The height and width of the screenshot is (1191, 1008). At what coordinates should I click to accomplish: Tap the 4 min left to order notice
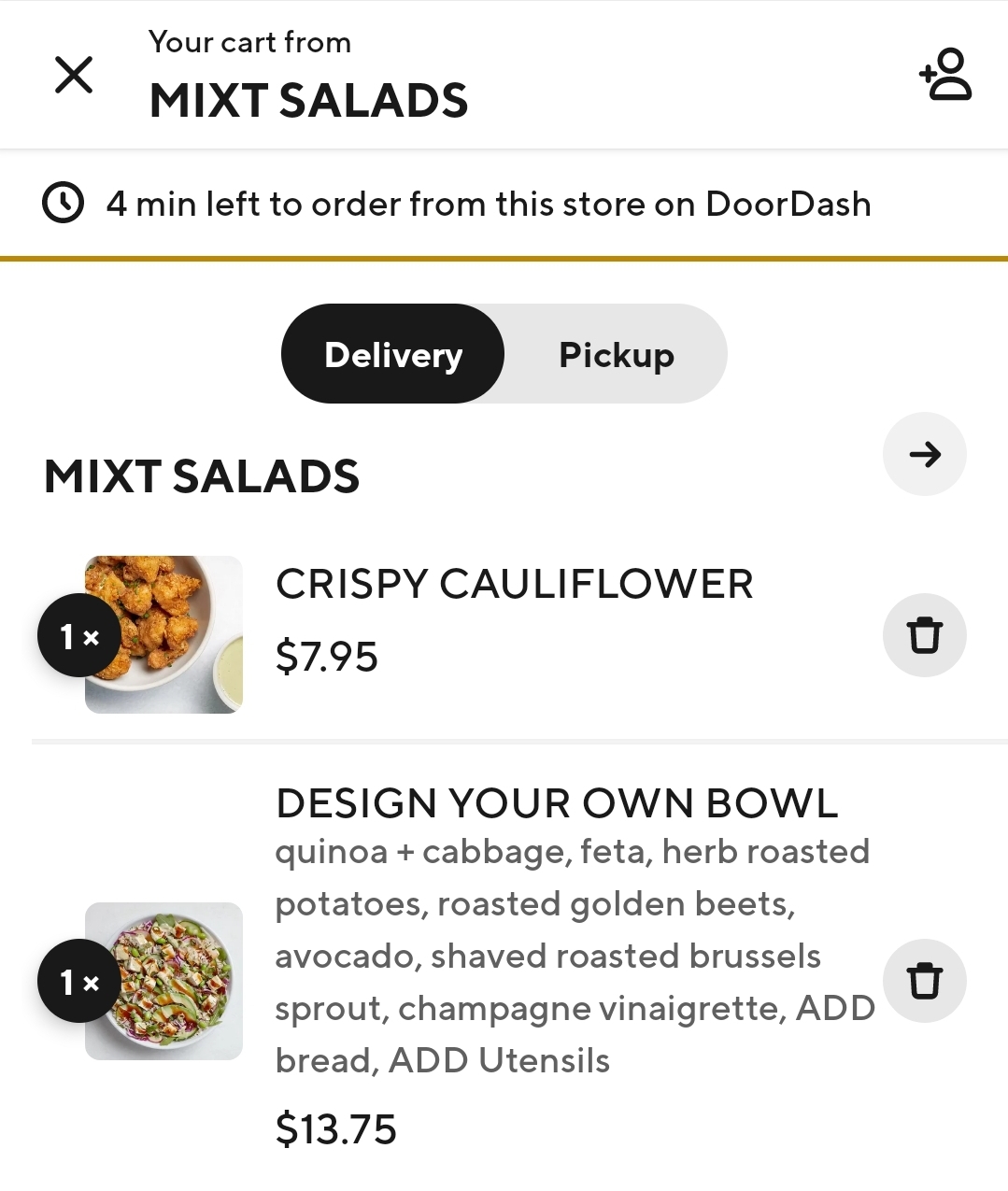pos(488,204)
